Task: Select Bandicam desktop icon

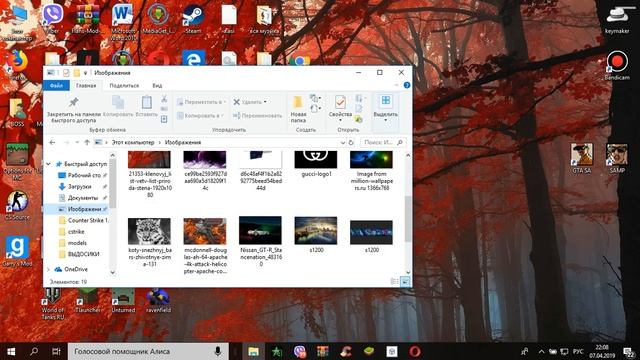Action: 617,65
